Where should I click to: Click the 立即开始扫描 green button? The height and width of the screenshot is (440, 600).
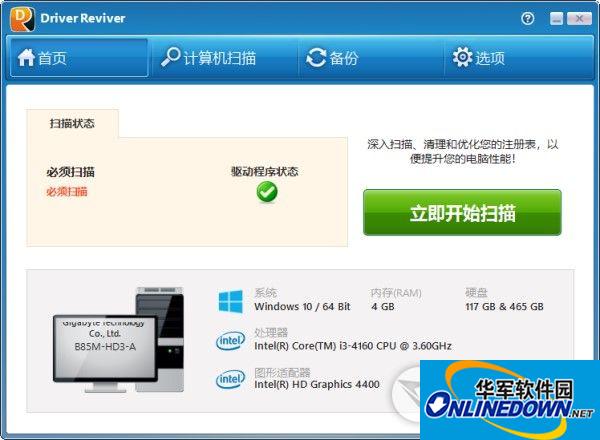pos(462,212)
